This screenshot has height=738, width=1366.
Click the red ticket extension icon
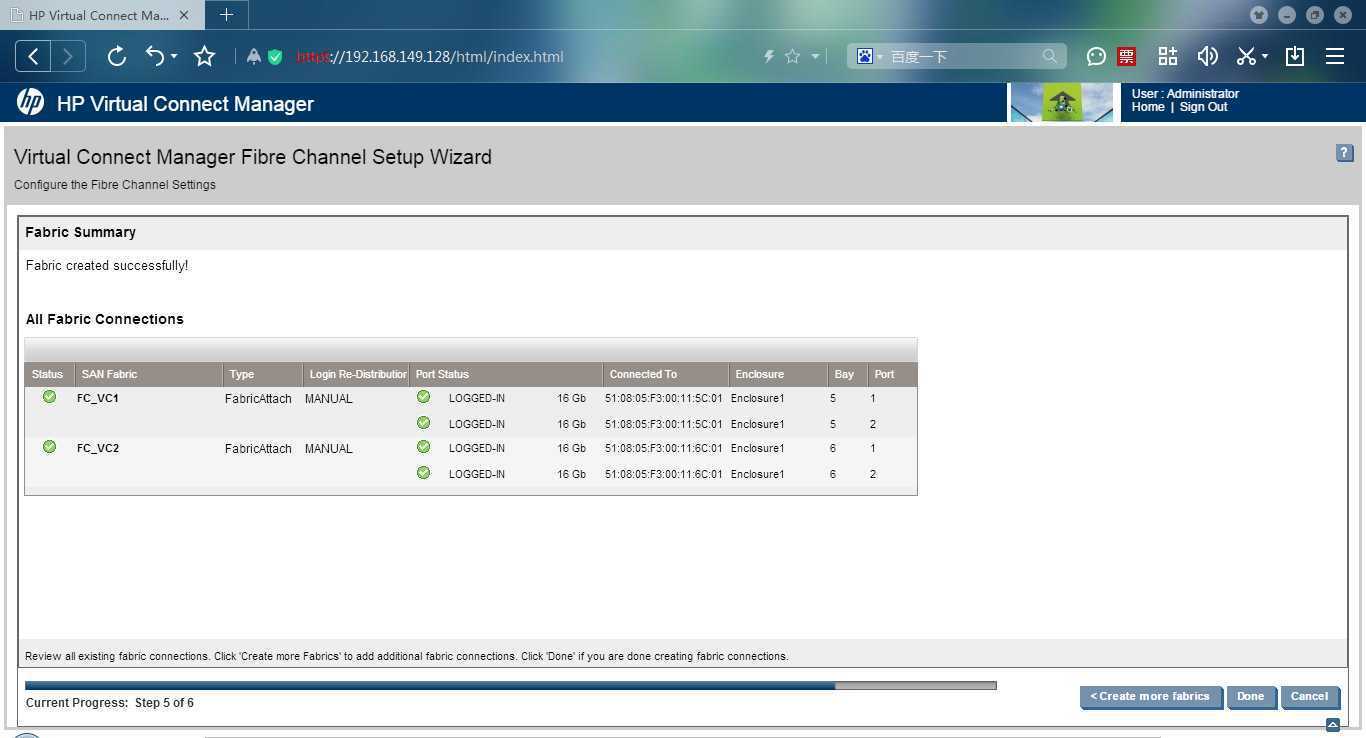click(x=1127, y=56)
